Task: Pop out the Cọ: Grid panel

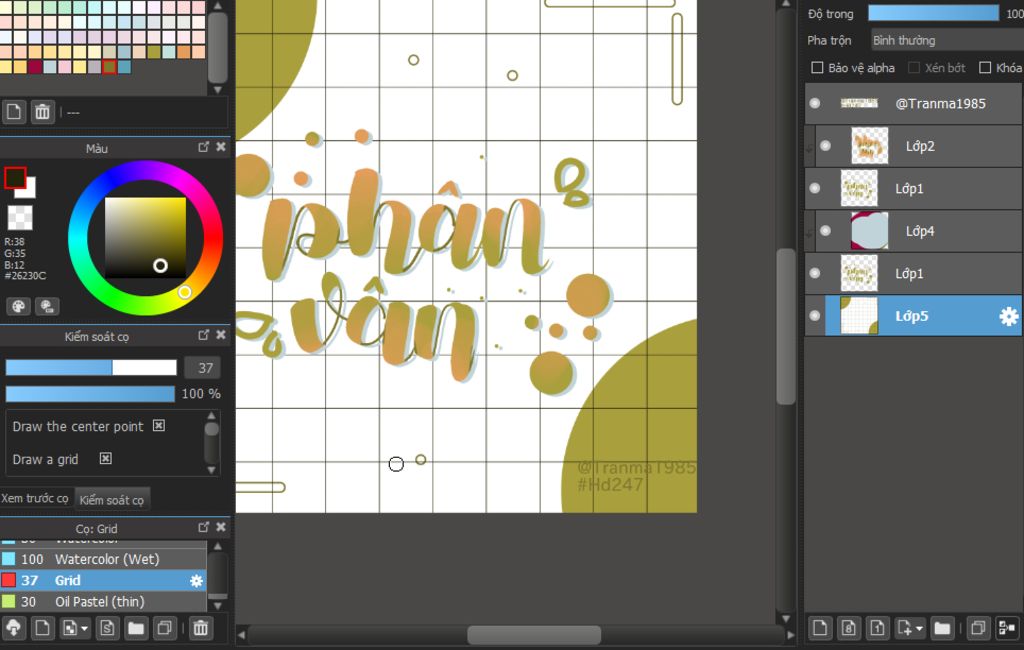Action: pos(204,527)
